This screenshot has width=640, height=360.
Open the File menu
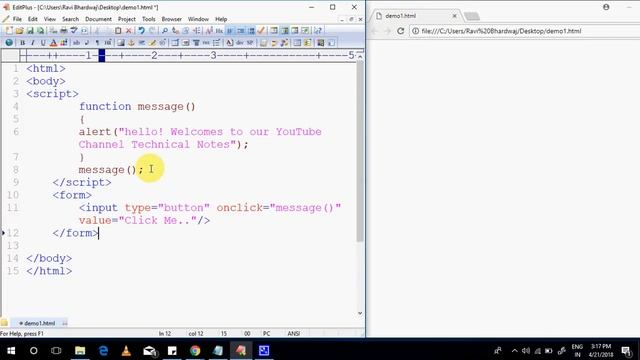click(x=17, y=19)
